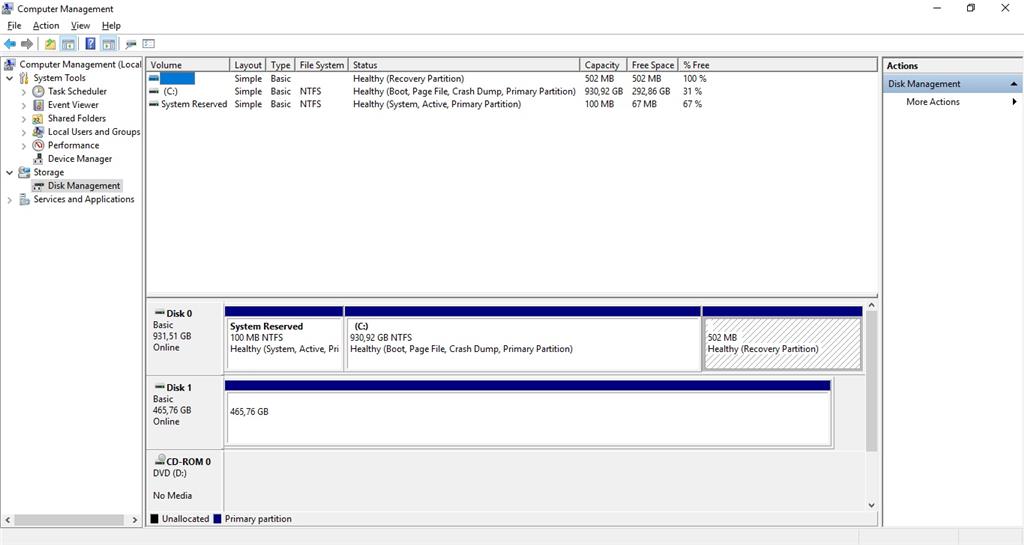Click the Device Manager icon
The width and height of the screenshot is (1024, 545).
[39, 159]
